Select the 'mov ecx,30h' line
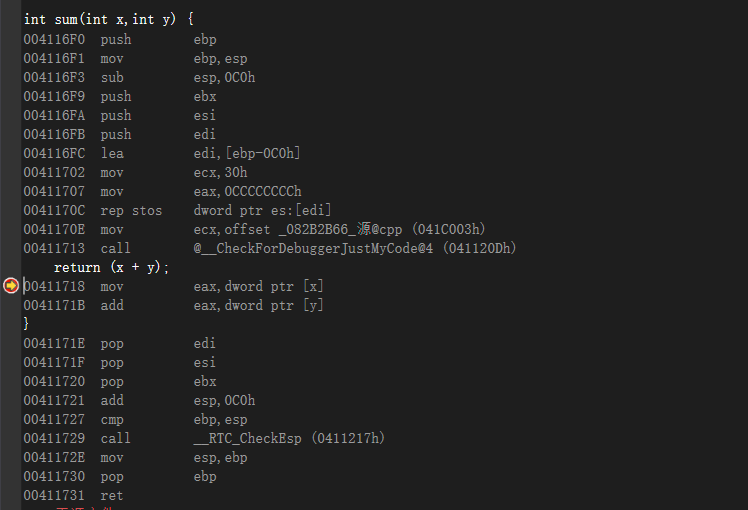This screenshot has width=748, height=510. (x=135, y=172)
